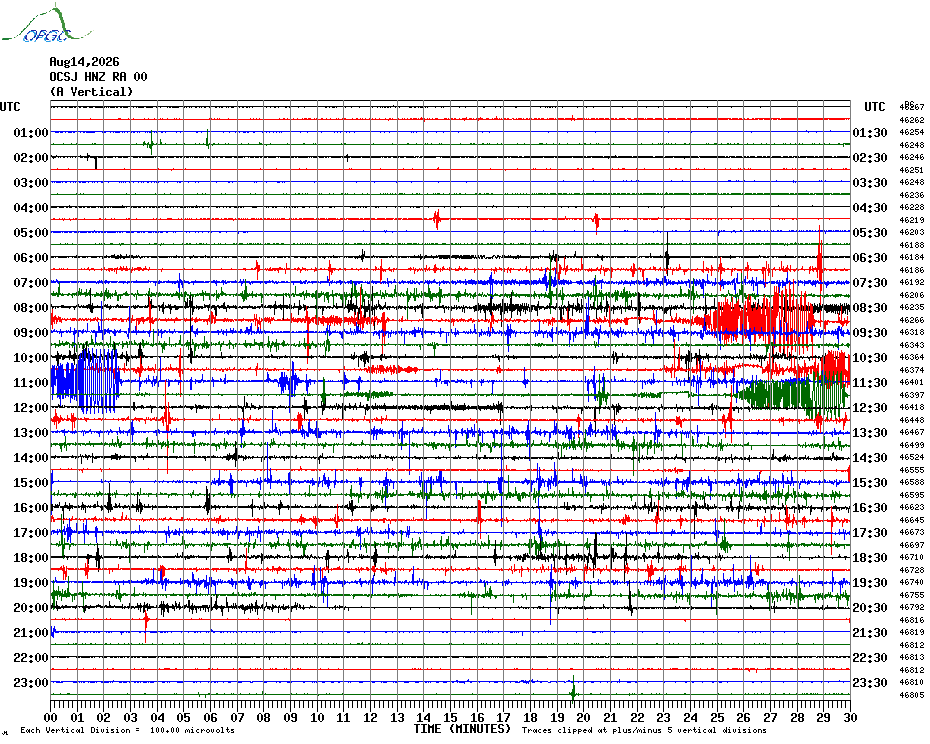This screenshot has height=744, width=930.
Task: Click the UTC header left of the chart
Action: [10, 107]
